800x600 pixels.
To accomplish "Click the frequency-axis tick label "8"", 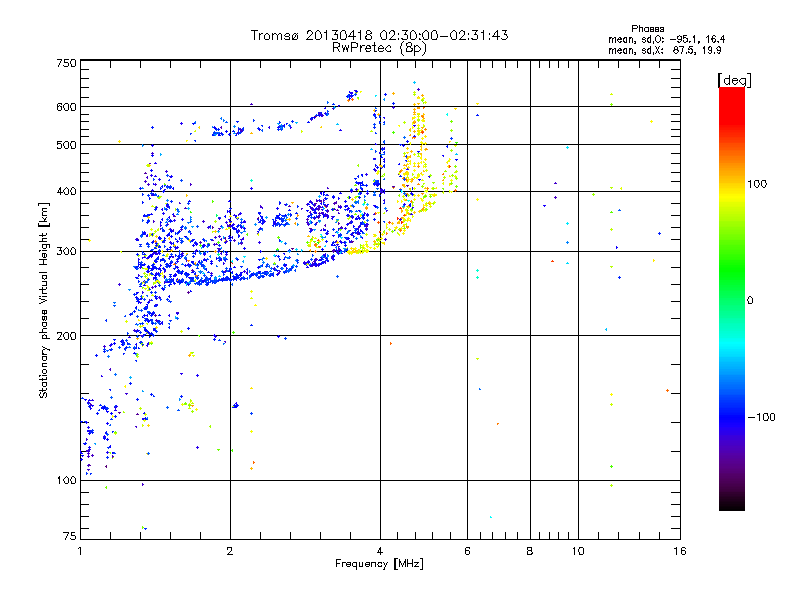I will point(530,551).
